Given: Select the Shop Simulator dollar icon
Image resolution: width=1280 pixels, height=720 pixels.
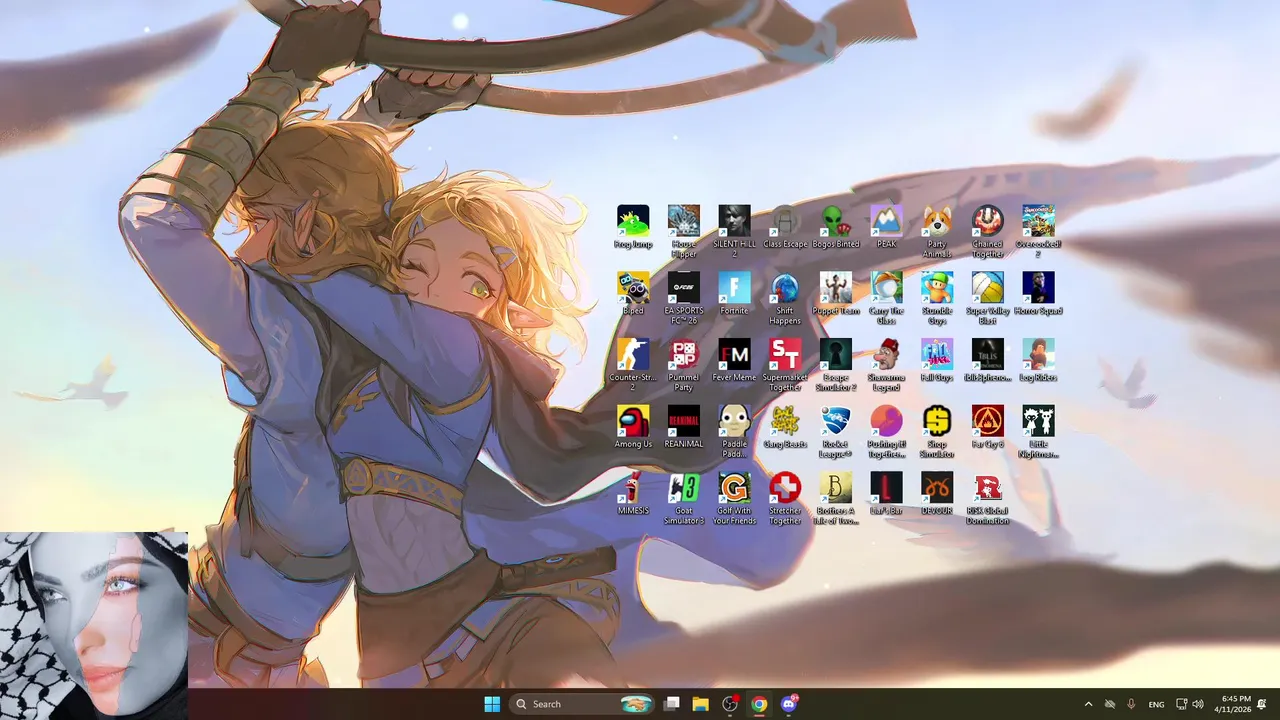Looking at the screenshot, I should (x=937, y=432).
